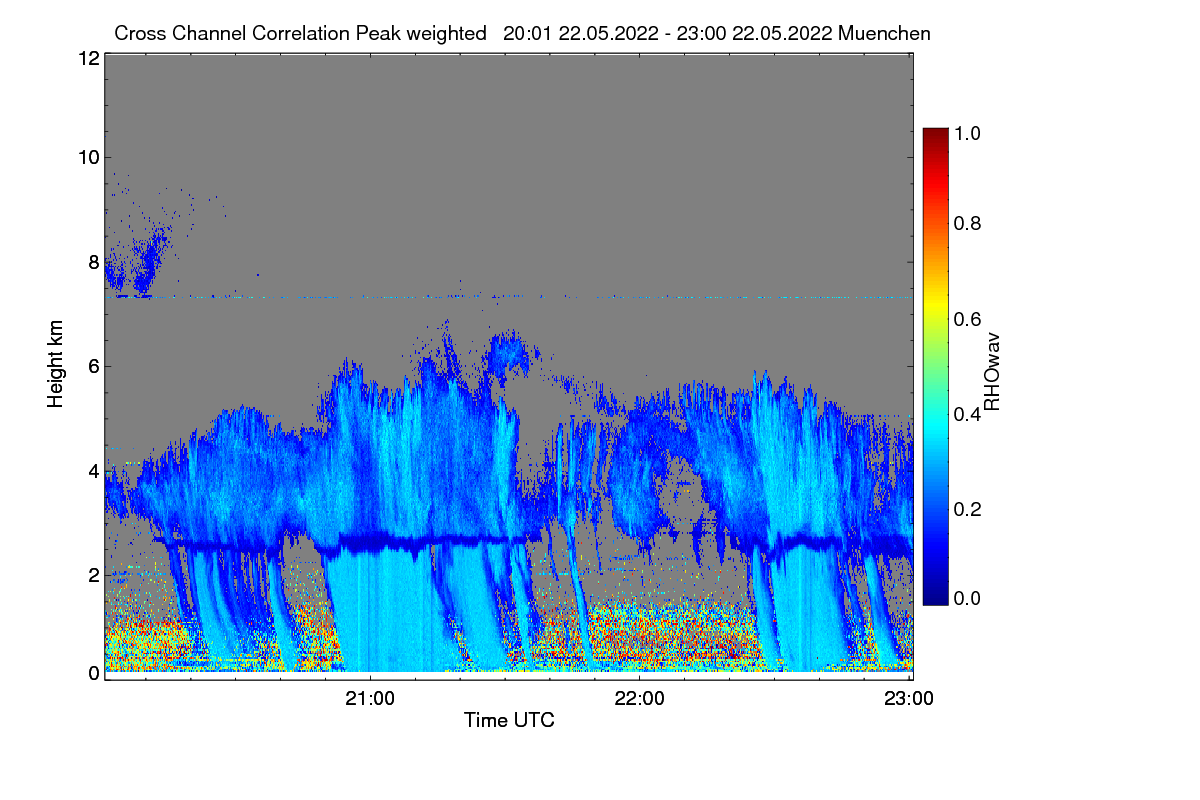
Task: Click the colorbar value '0.4'
Action: (968, 414)
